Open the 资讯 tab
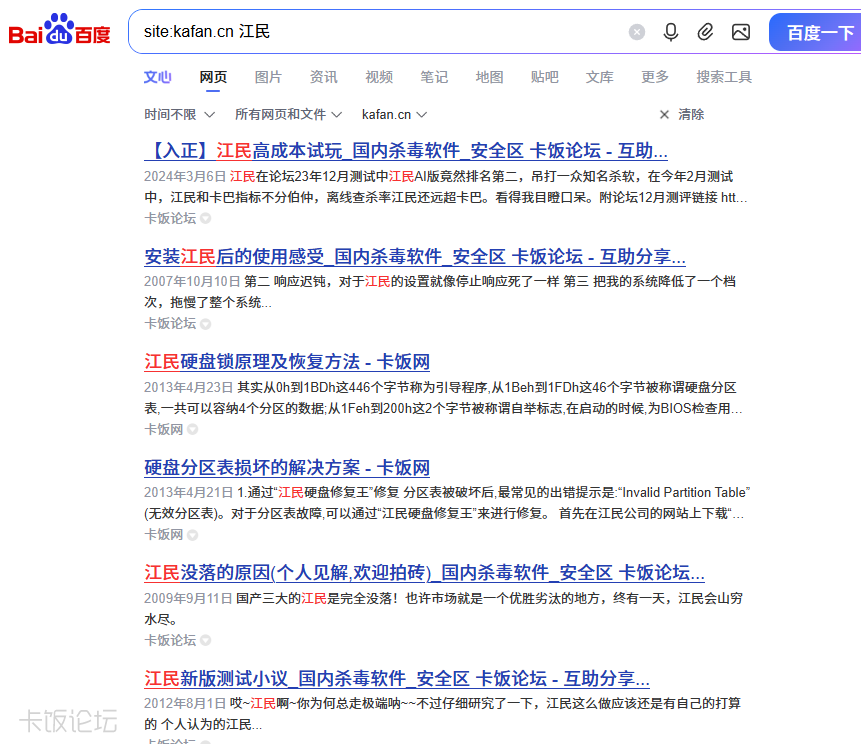 [x=323, y=77]
